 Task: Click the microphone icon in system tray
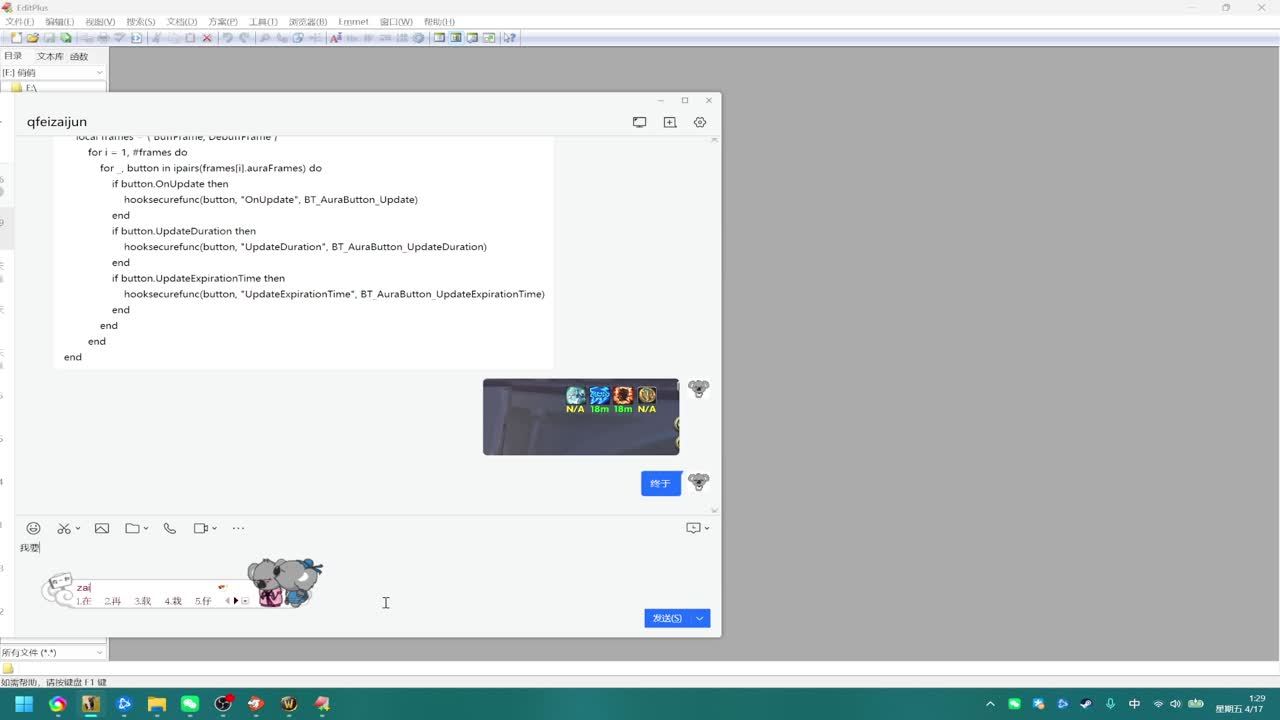[x=1110, y=704]
